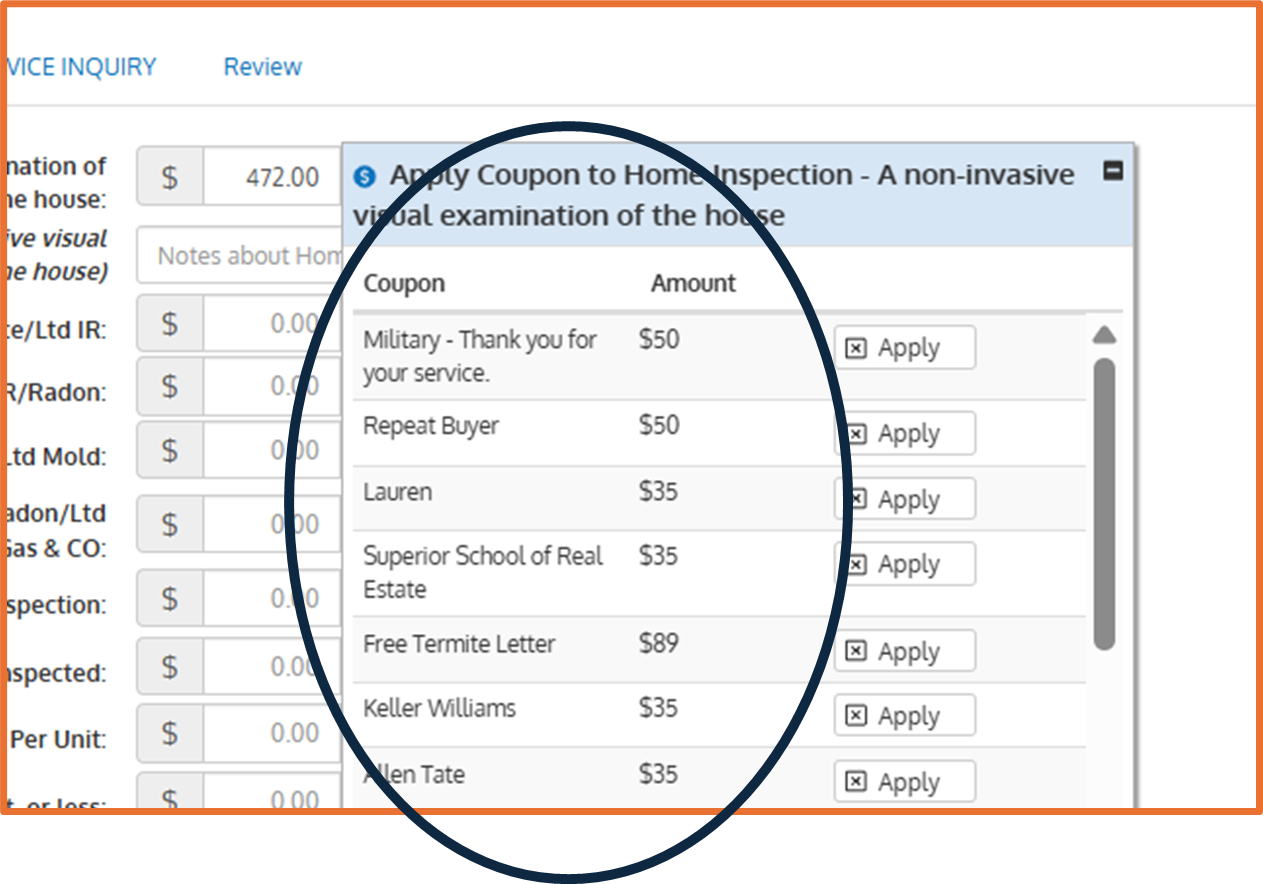Image resolution: width=1263 pixels, height=884 pixels.
Task: Sort by the Amount column header
Action: click(693, 284)
